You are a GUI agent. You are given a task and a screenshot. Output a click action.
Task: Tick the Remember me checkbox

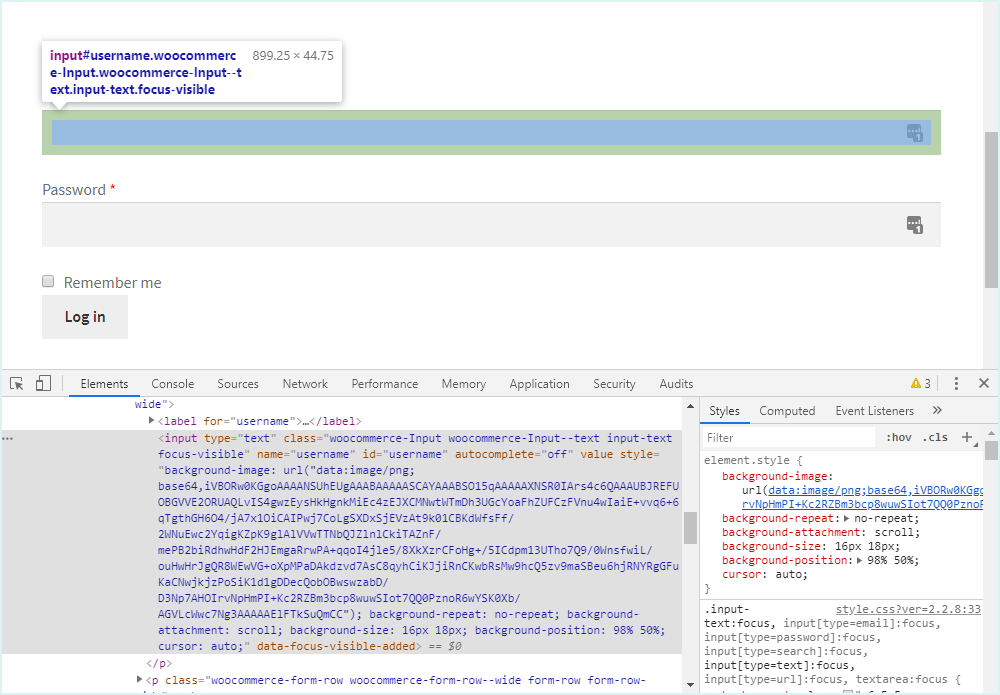pyautogui.click(x=48, y=281)
